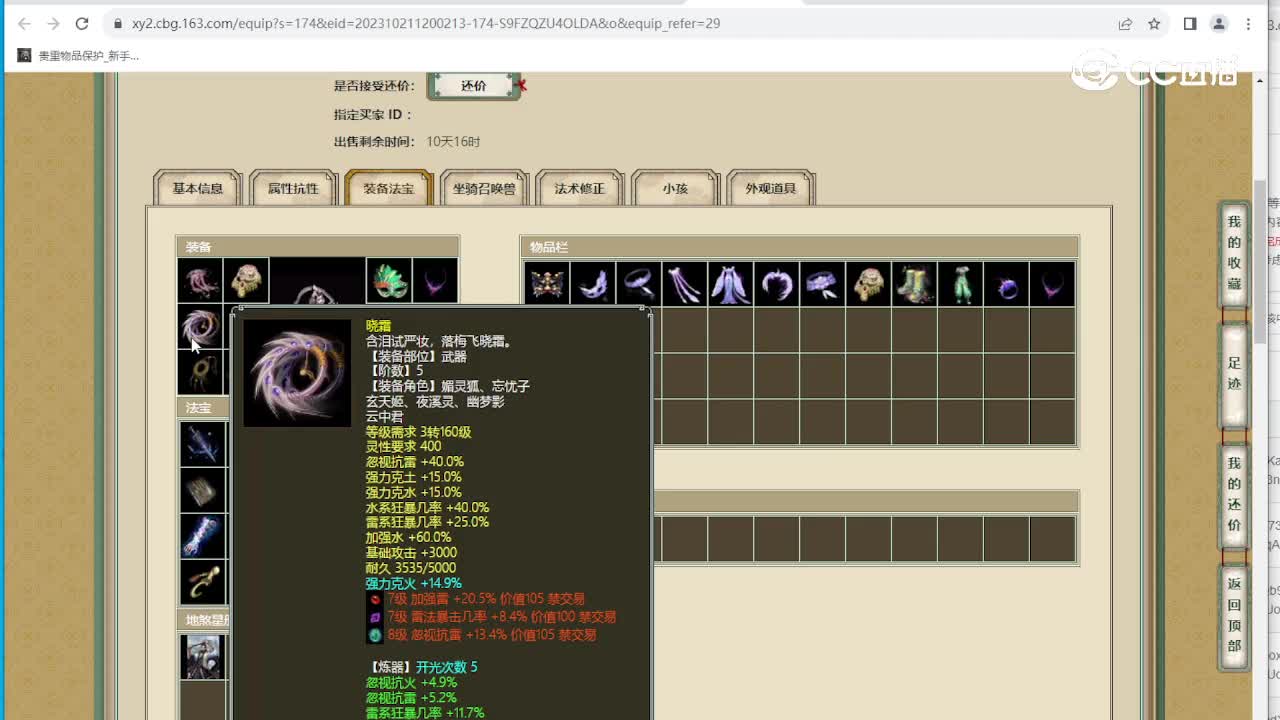Screen dimensions: 1280x720
Task: Open the 小孩 tab
Action: coord(675,188)
